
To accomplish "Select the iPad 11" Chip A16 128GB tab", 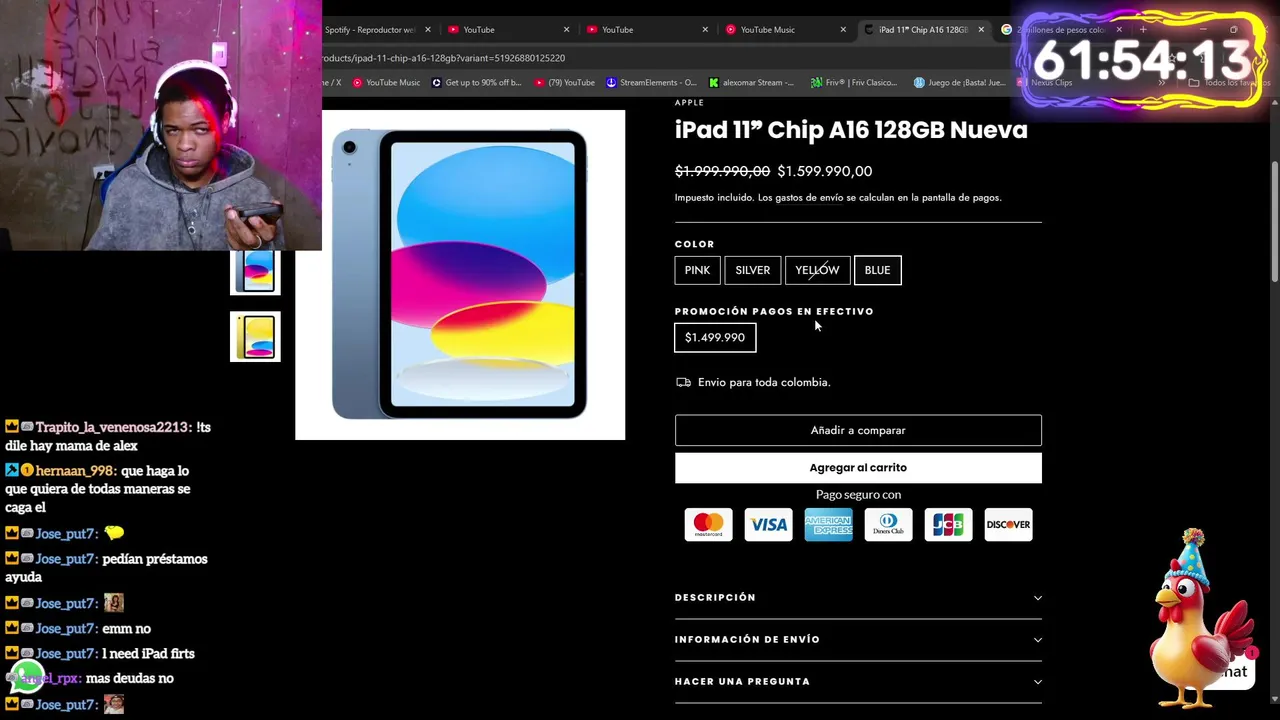I will pyautogui.click(x=922, y=30).
